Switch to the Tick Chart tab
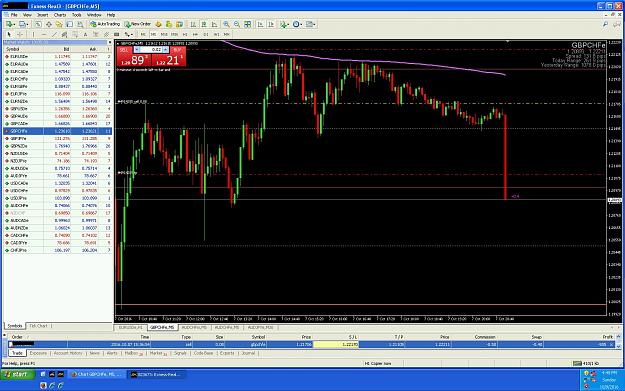 point(39,326)
